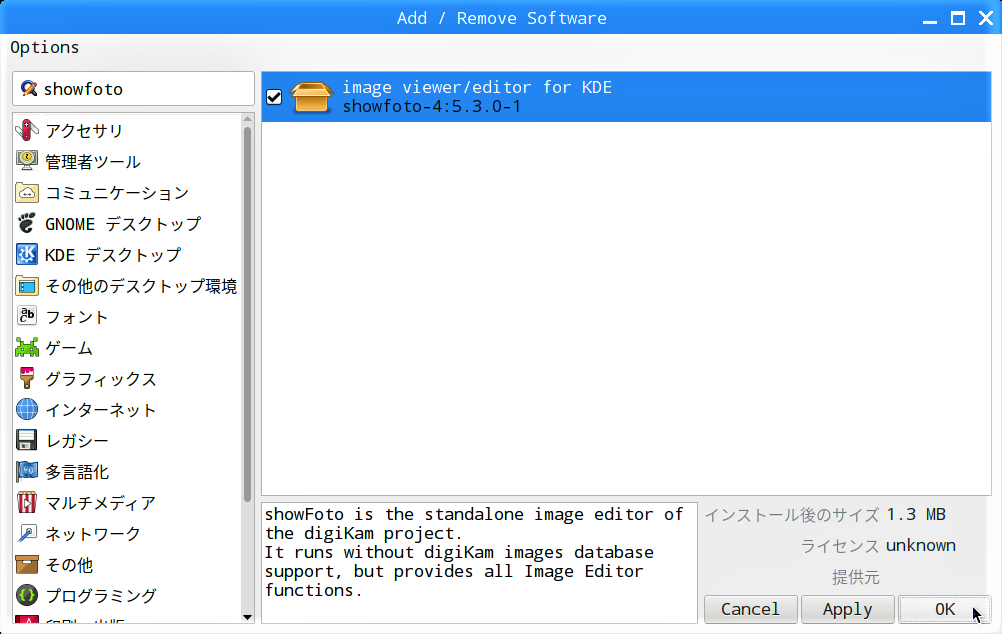This screenshot has height=634, width=1002.
Task: Open the Options menu
Action: (45, 47)
